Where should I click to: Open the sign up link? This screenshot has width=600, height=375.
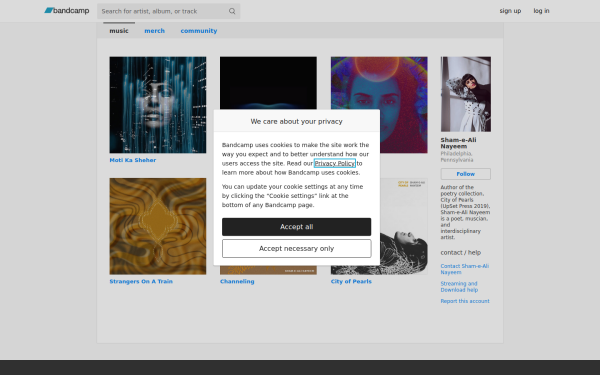[510, 11]
